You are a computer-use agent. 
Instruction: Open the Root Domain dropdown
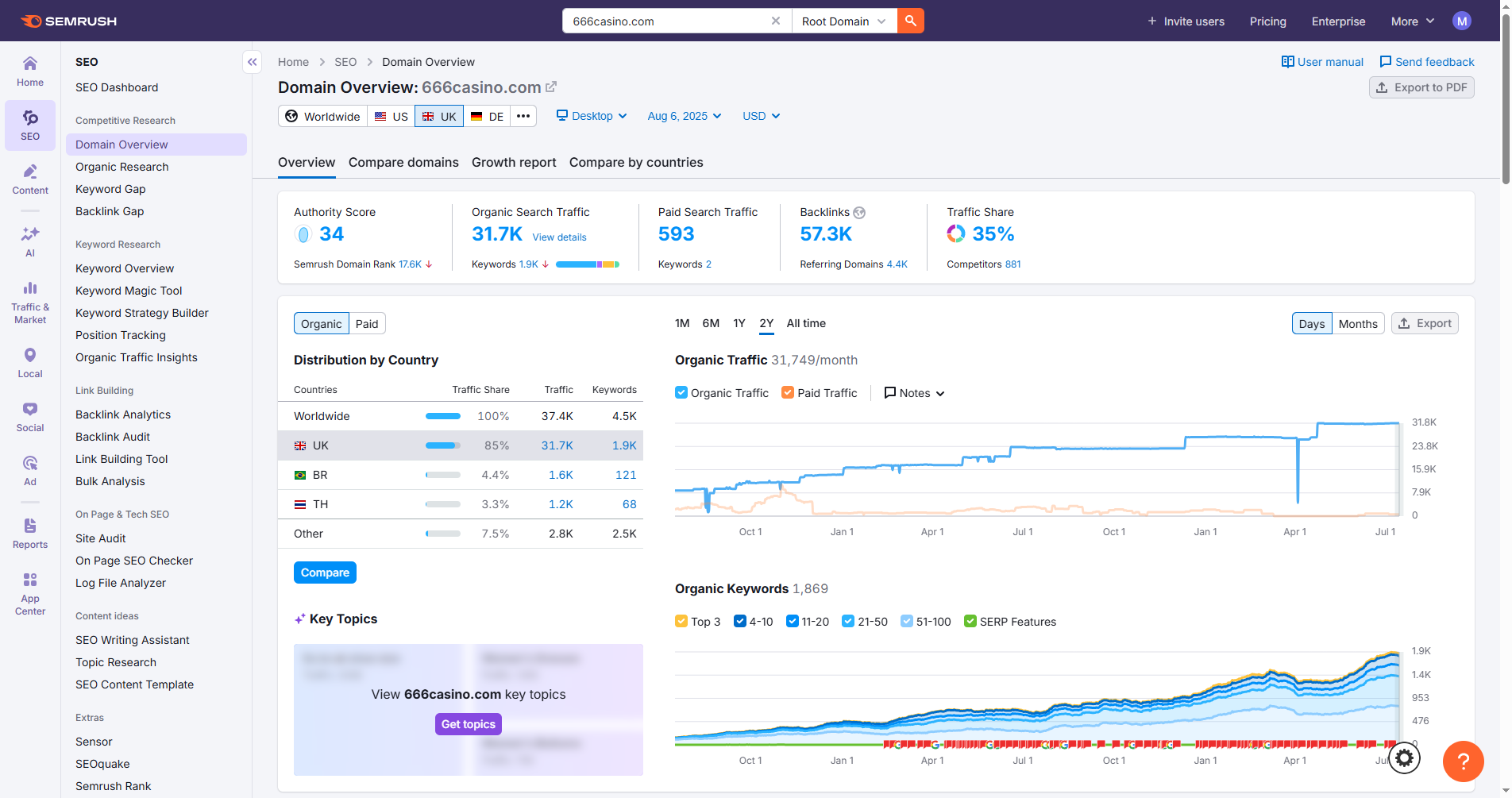click(x=843, y=21)
